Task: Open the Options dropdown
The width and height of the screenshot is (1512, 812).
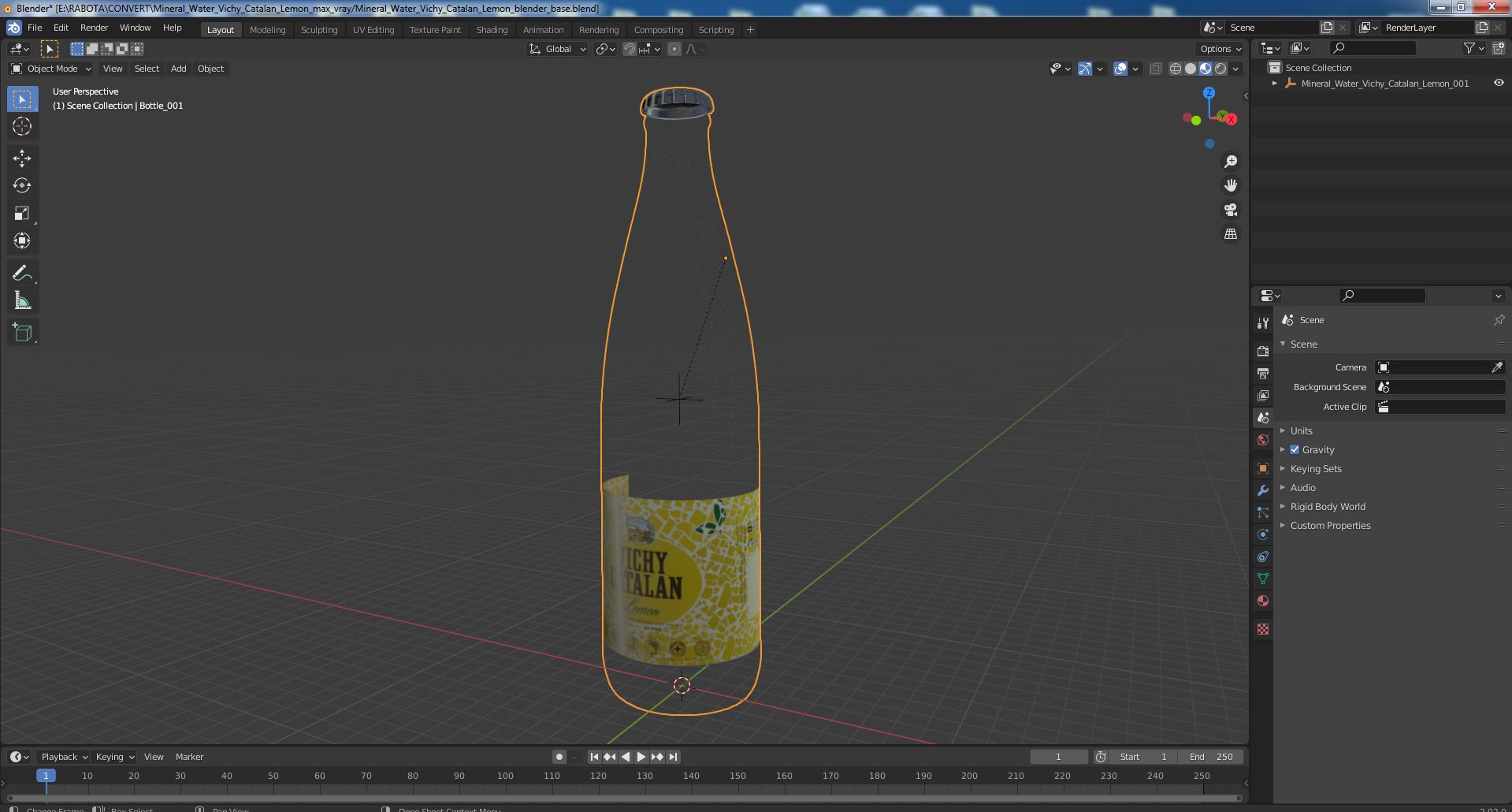Action: coord(1220,49)
